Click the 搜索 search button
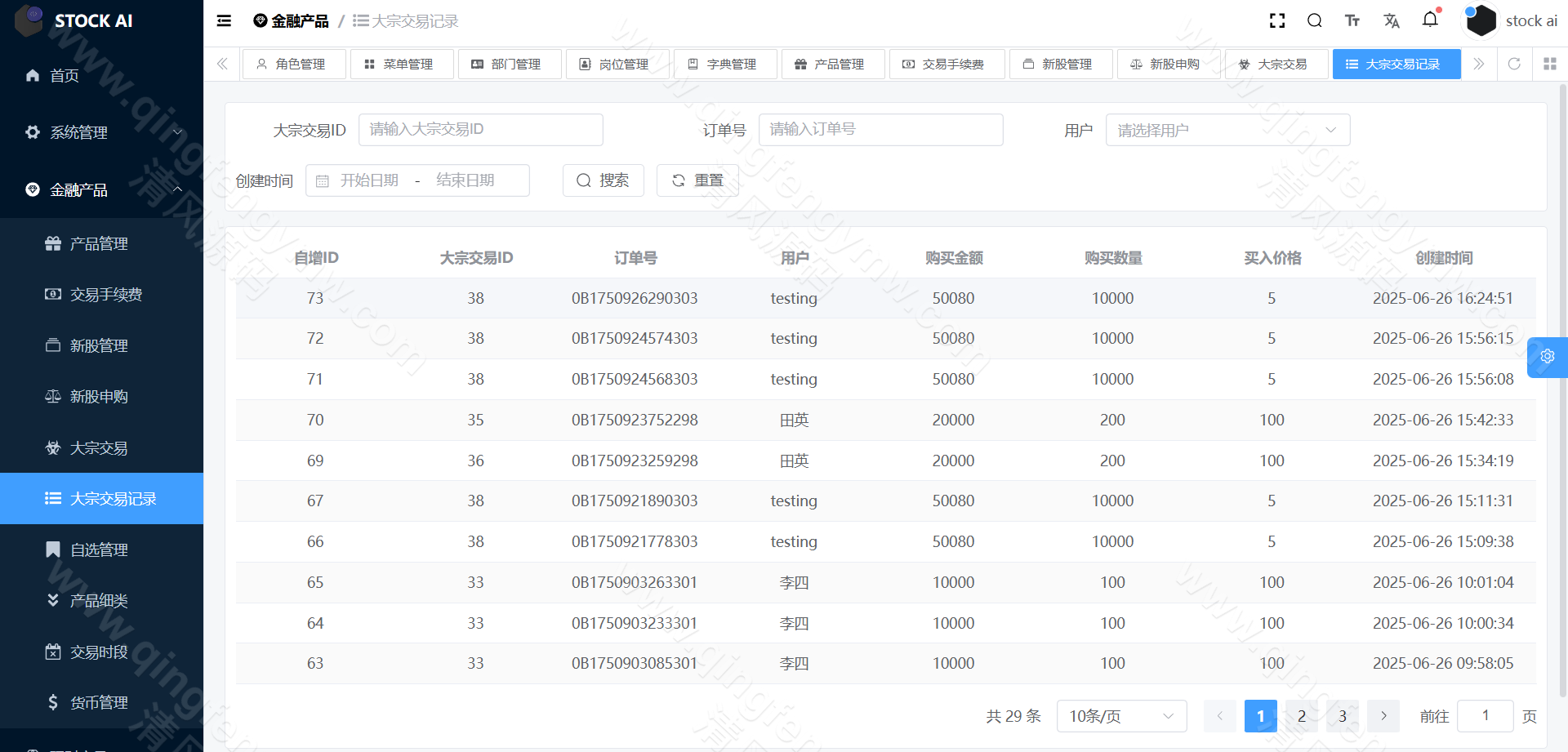1568x752 pixels. coord(603,180)
